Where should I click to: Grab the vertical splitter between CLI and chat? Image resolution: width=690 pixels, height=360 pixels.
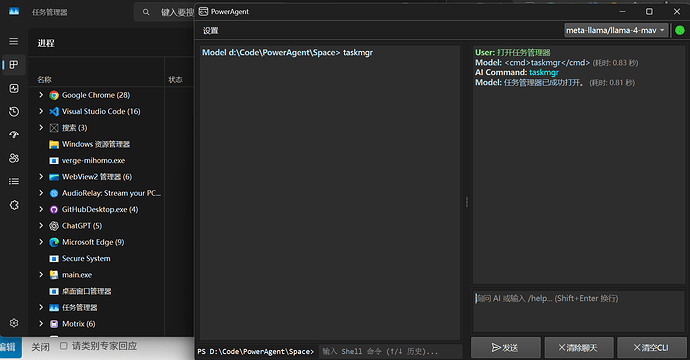point(466,202)
